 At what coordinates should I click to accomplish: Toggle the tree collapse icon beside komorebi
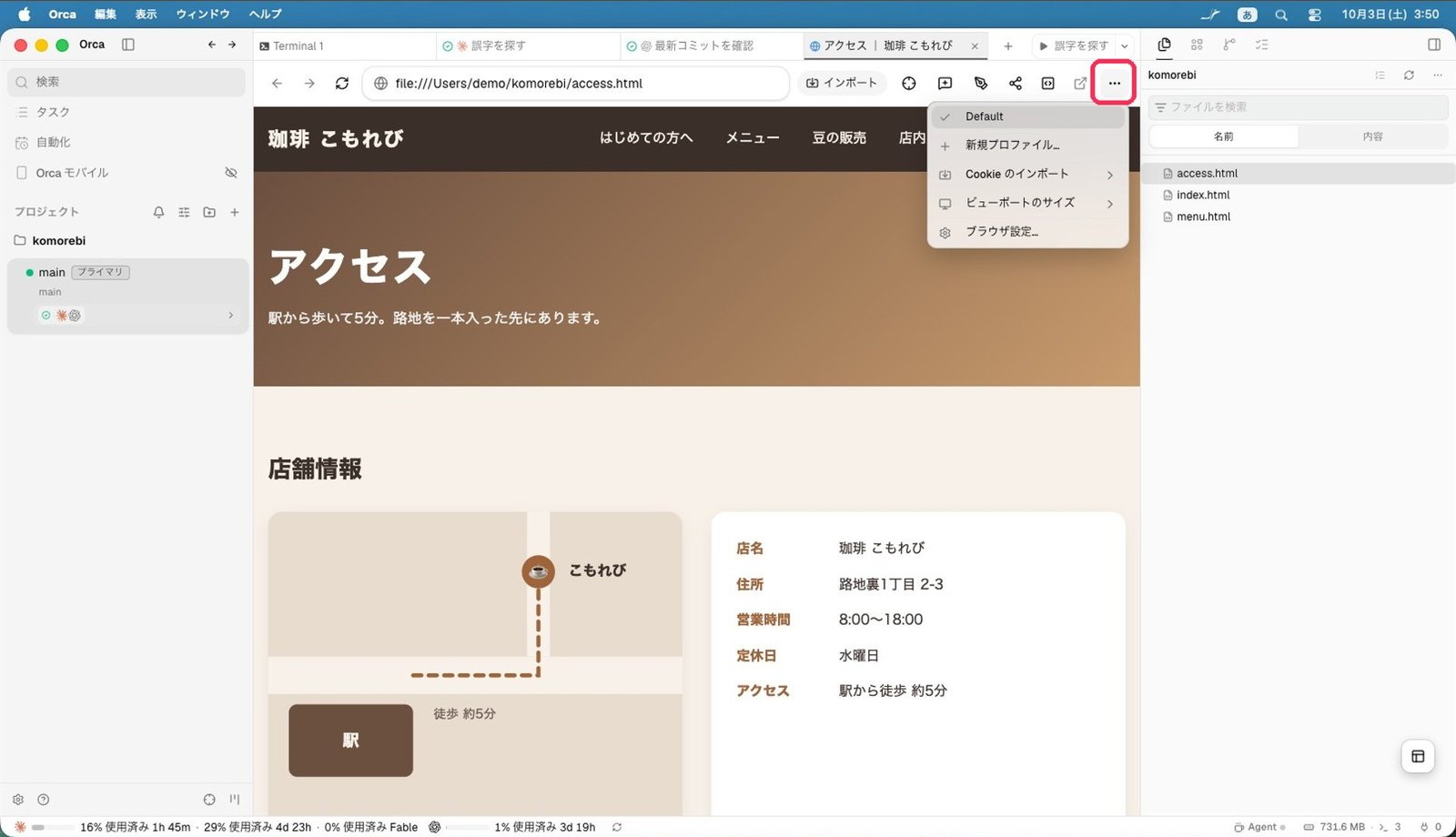point(1380,76)
